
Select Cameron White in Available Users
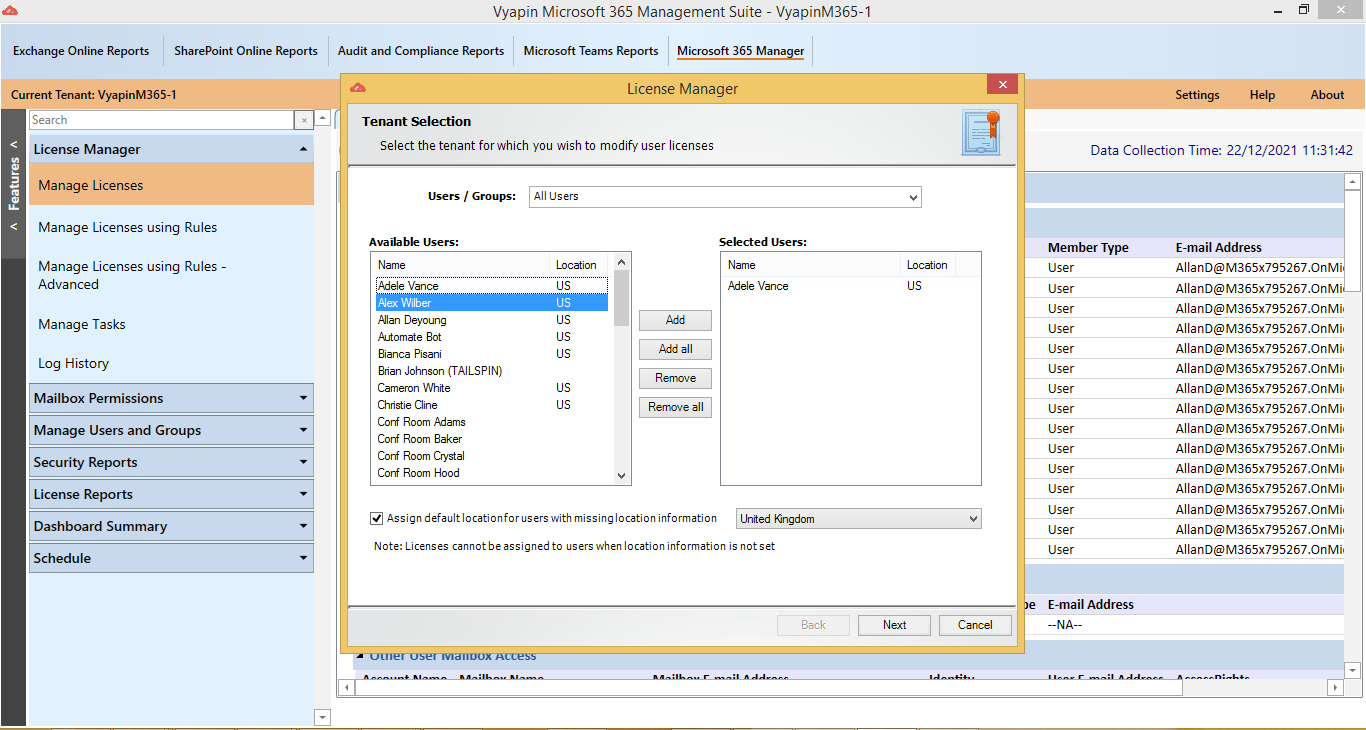coord(492,388)
